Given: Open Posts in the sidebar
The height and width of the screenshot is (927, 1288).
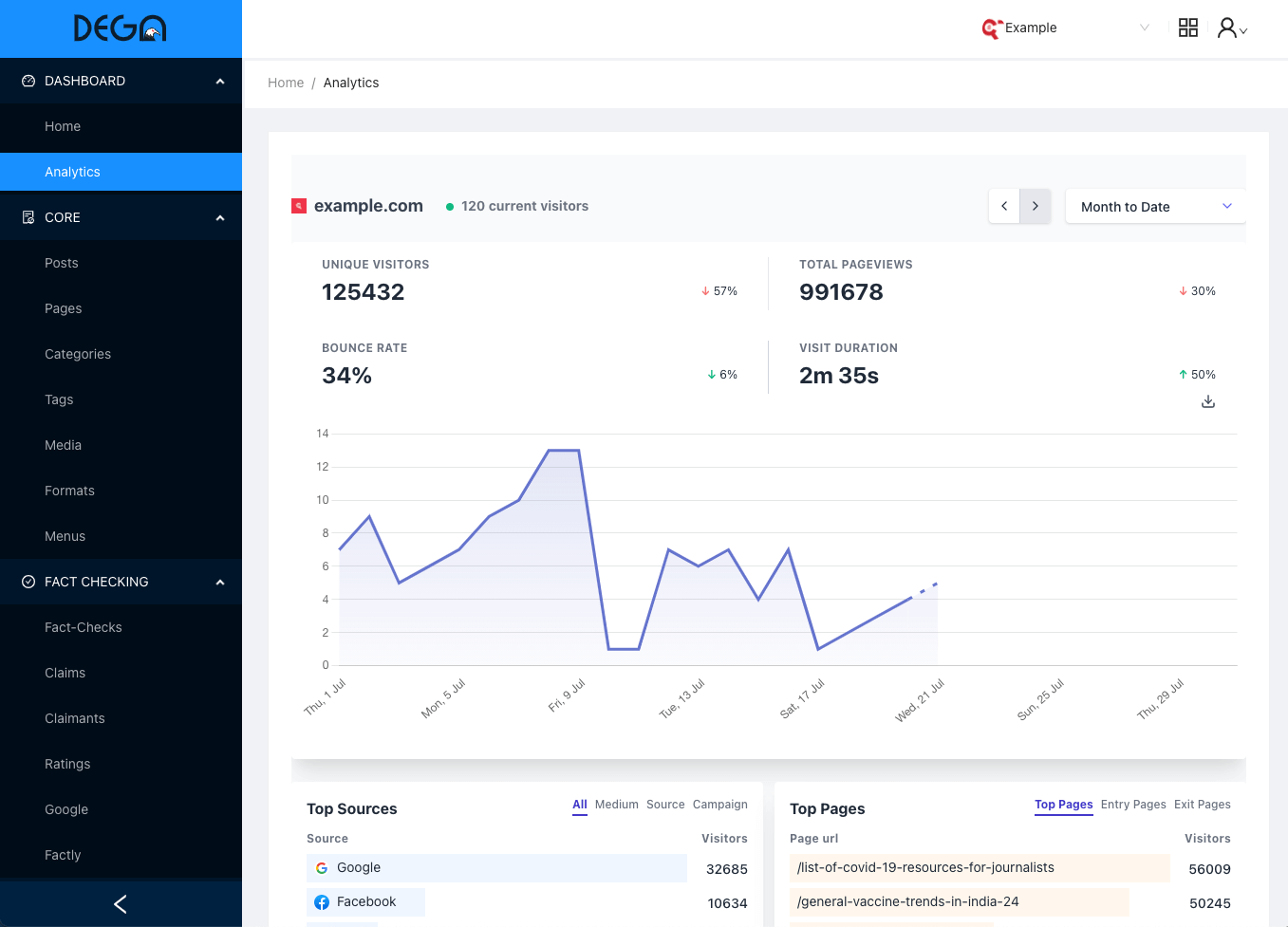Looking at the screenshot, I should click(62, 263).
